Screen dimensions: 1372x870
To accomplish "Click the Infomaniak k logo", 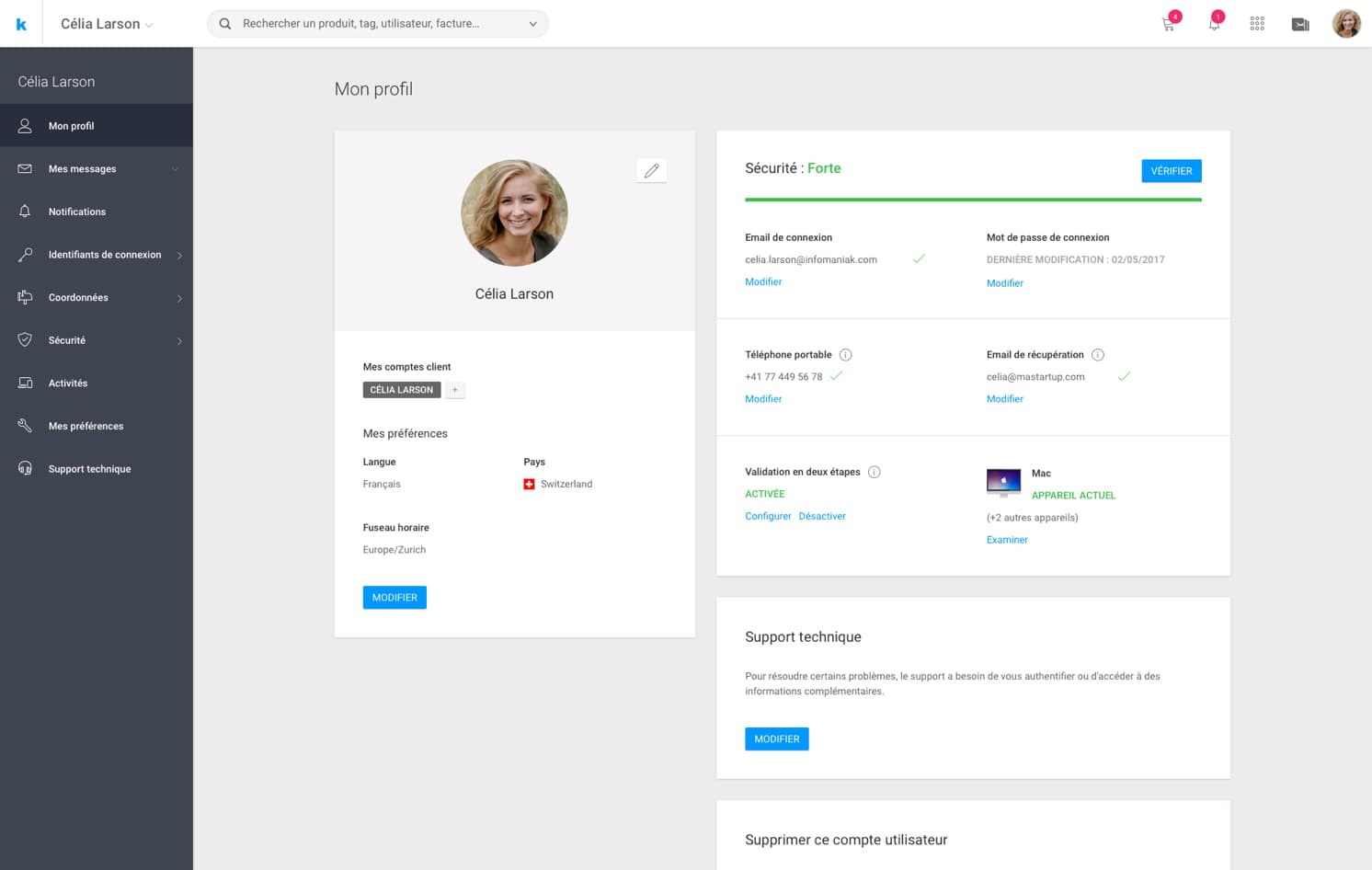I will coord(21,24).
